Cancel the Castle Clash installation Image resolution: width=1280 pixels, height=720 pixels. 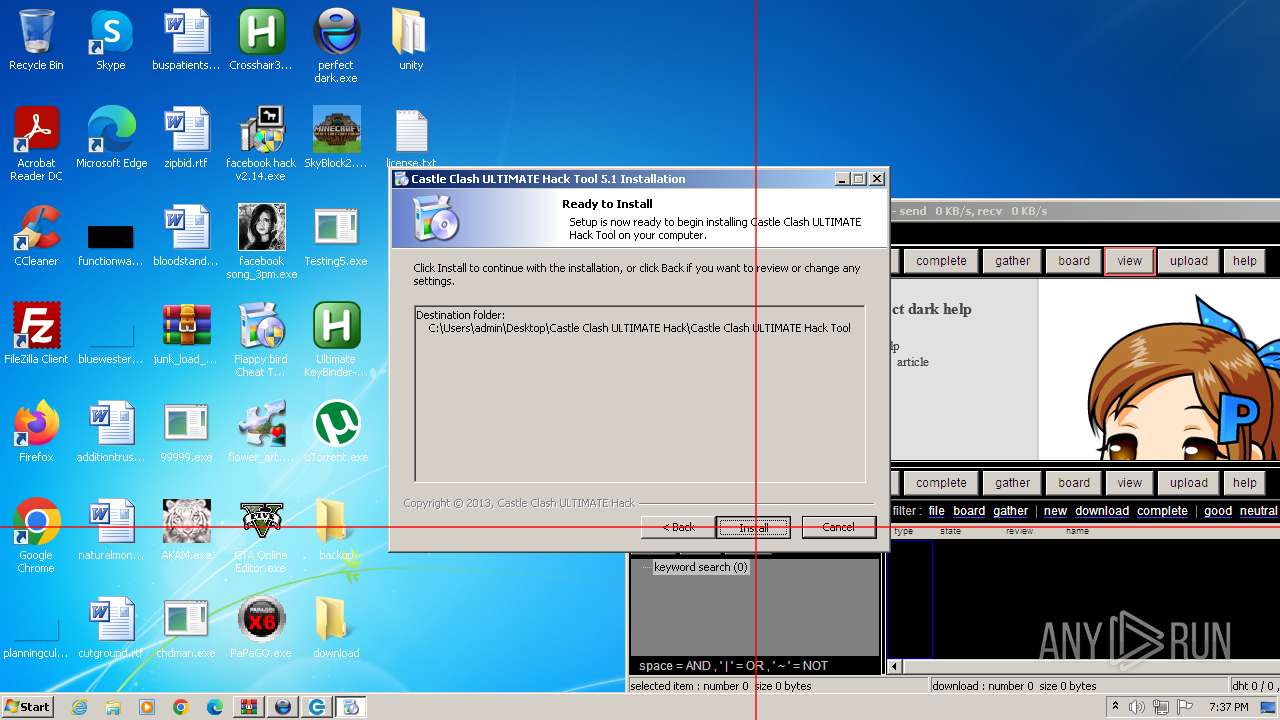[838, 527]
